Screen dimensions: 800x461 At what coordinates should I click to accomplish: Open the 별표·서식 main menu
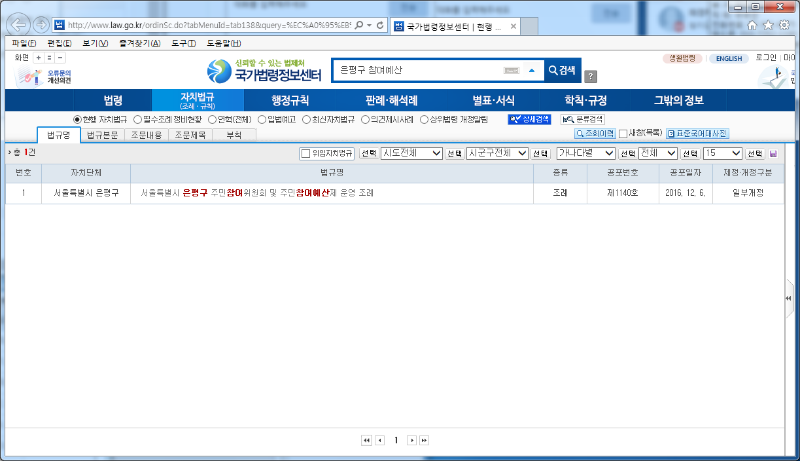click(493, 100)
